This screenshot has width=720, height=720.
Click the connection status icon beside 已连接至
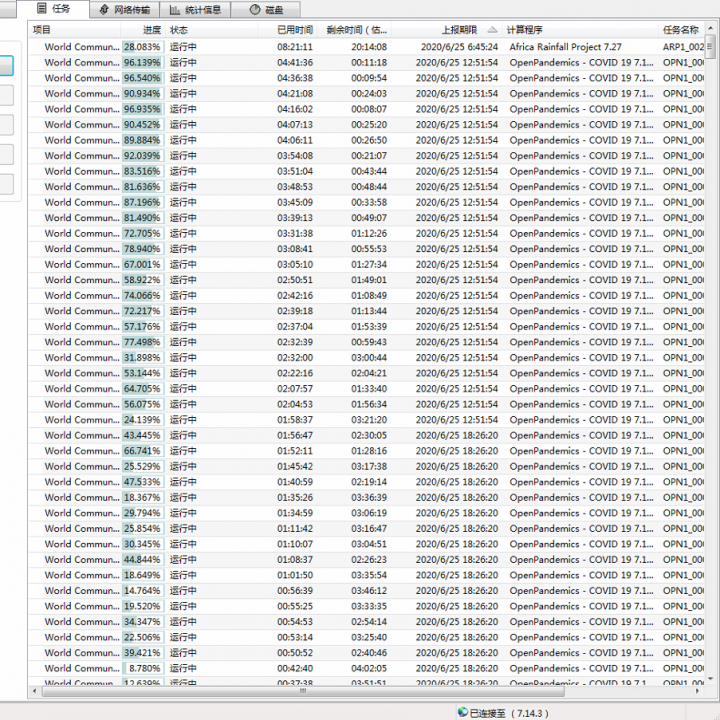click(463, 712)
